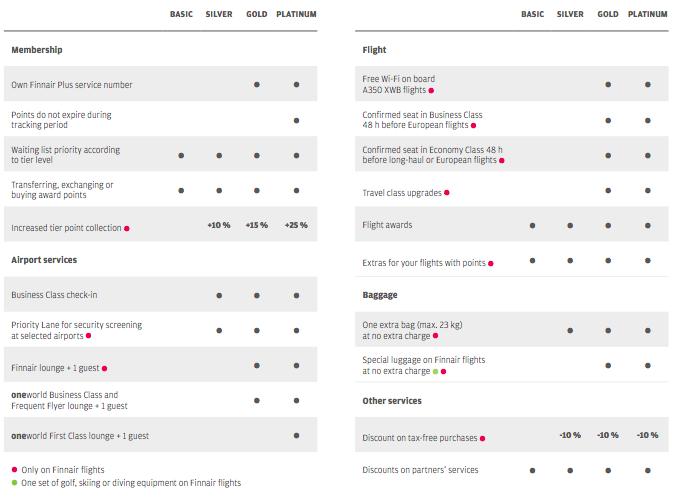Click the Extras for your flights with points row

pyautogui.click(x=512, y=261)
